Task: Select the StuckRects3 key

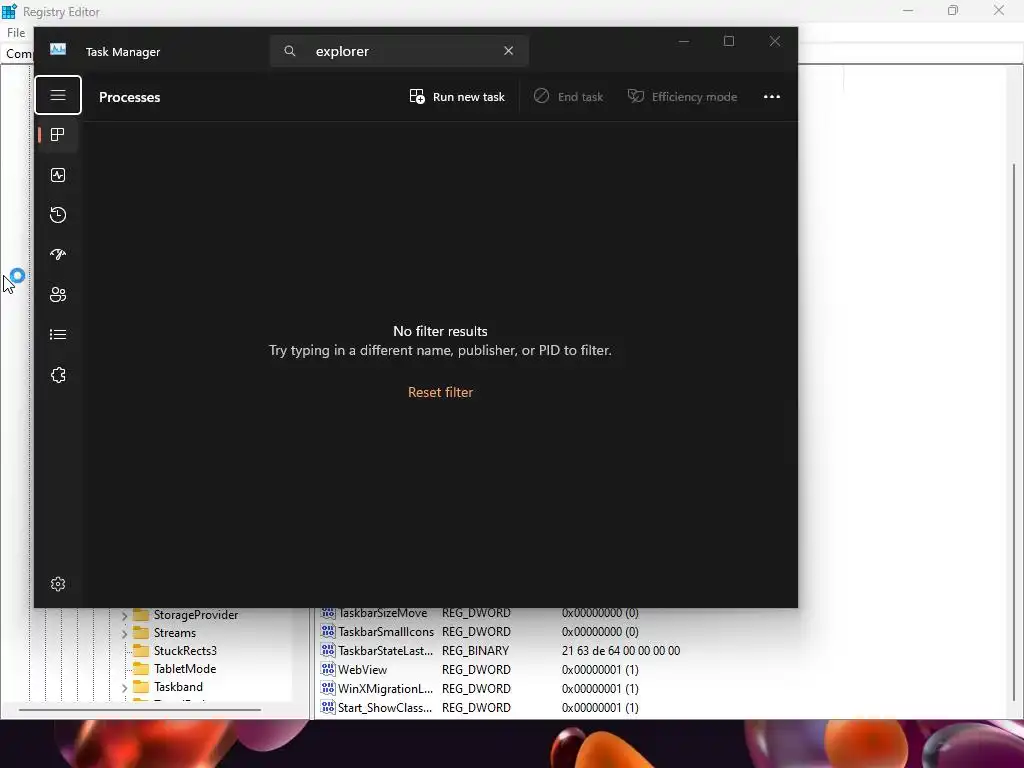Action: (x=185, y=650)
